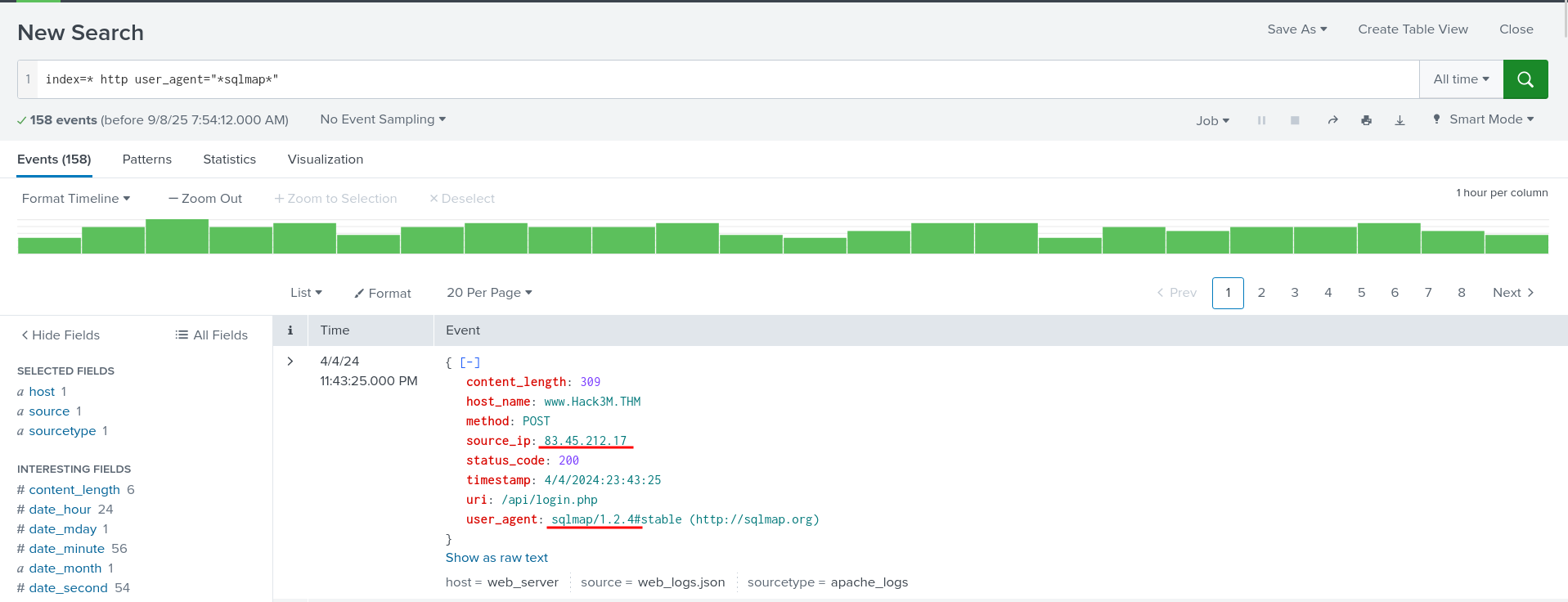Run the search with the magnifier button
This screenshot has height=602, width=1568.
(x=1525, y=79)
